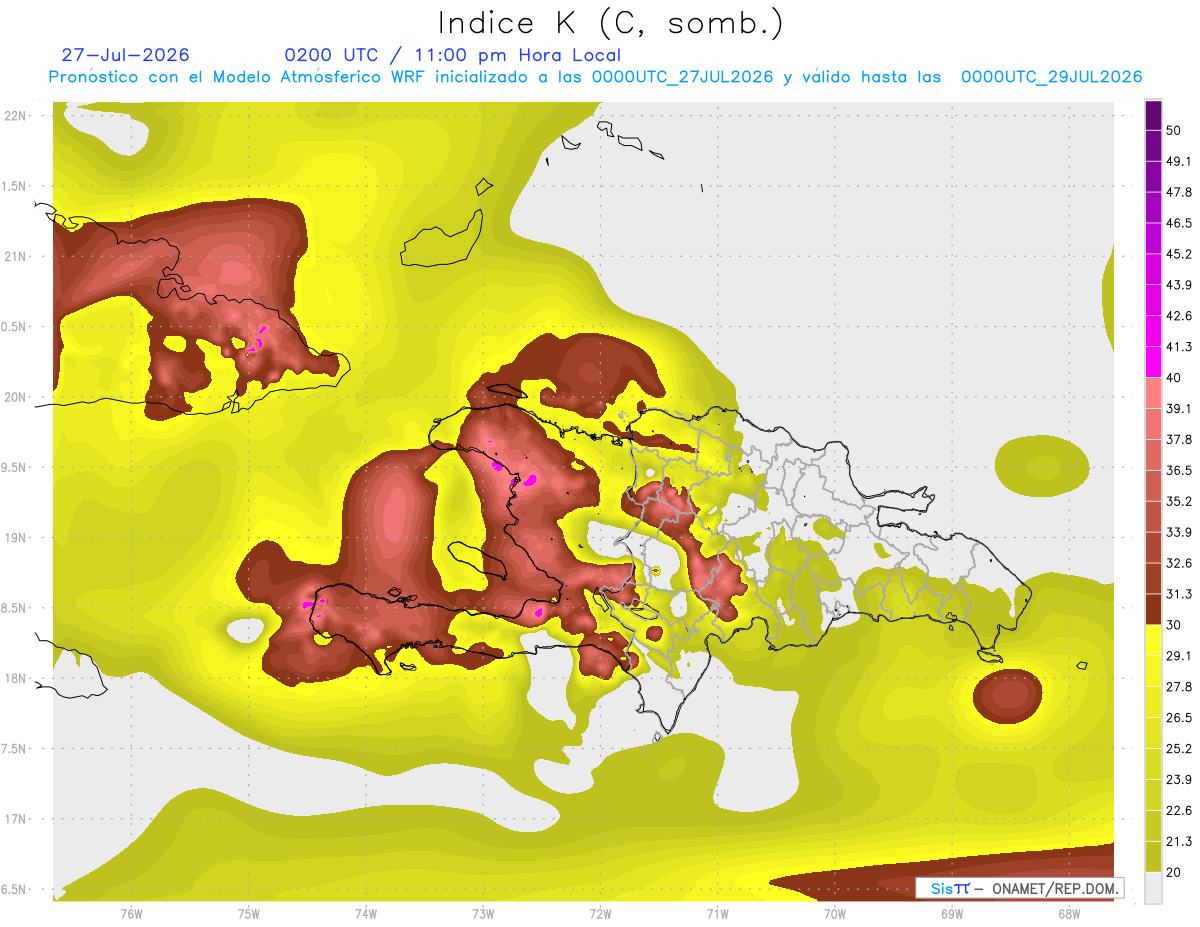Screen dimensions: 1200x927
Task: Click the '41.3' value on the color scale
Action: (1179, 347)
